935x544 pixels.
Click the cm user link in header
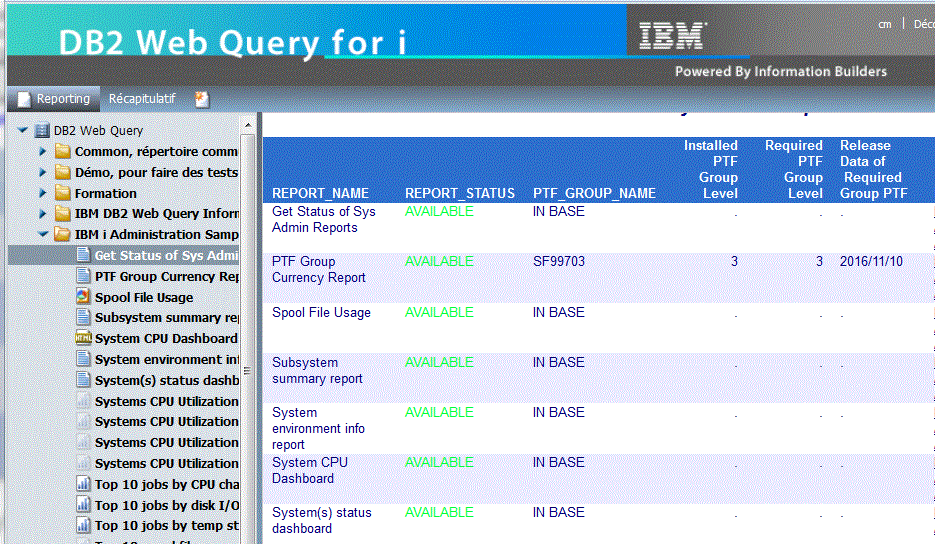[x=885, y=24]
